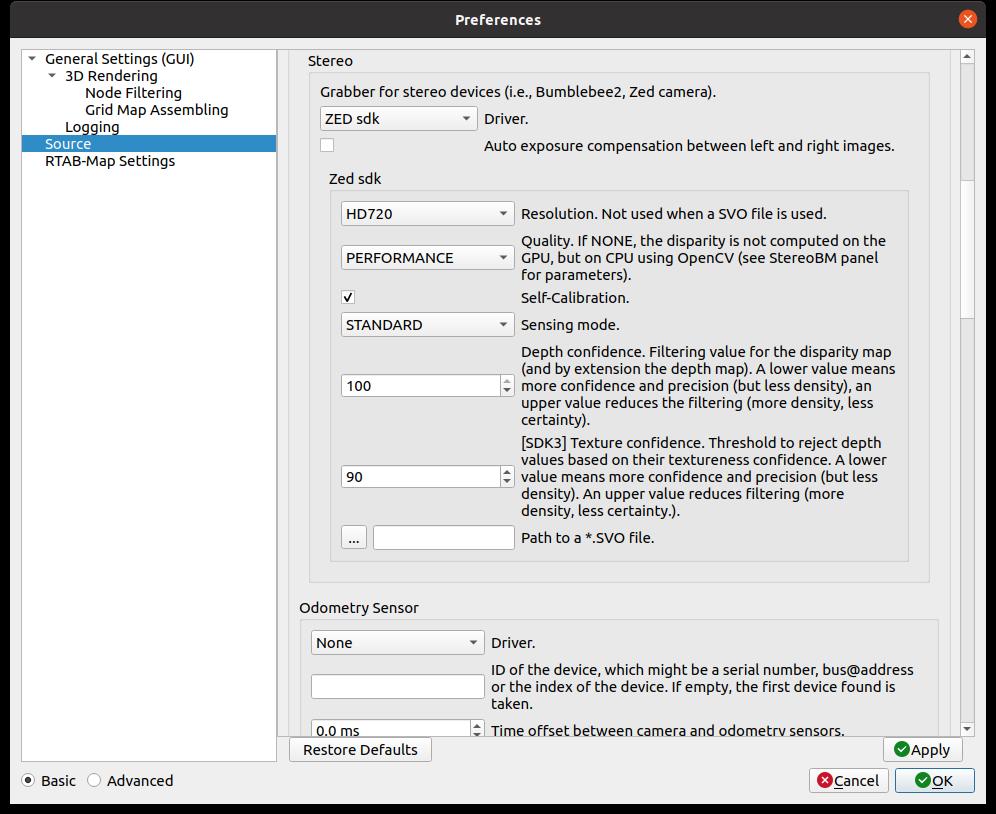
Task: Open the HD720 resolution dropdown
Action: click(427, 213)
